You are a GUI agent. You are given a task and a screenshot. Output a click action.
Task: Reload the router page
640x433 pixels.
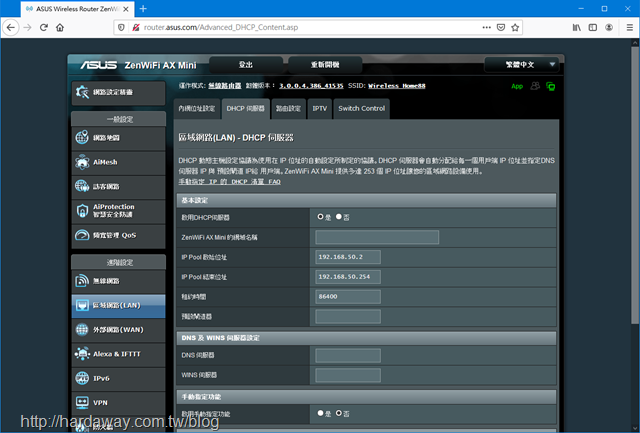click(44, 27)
